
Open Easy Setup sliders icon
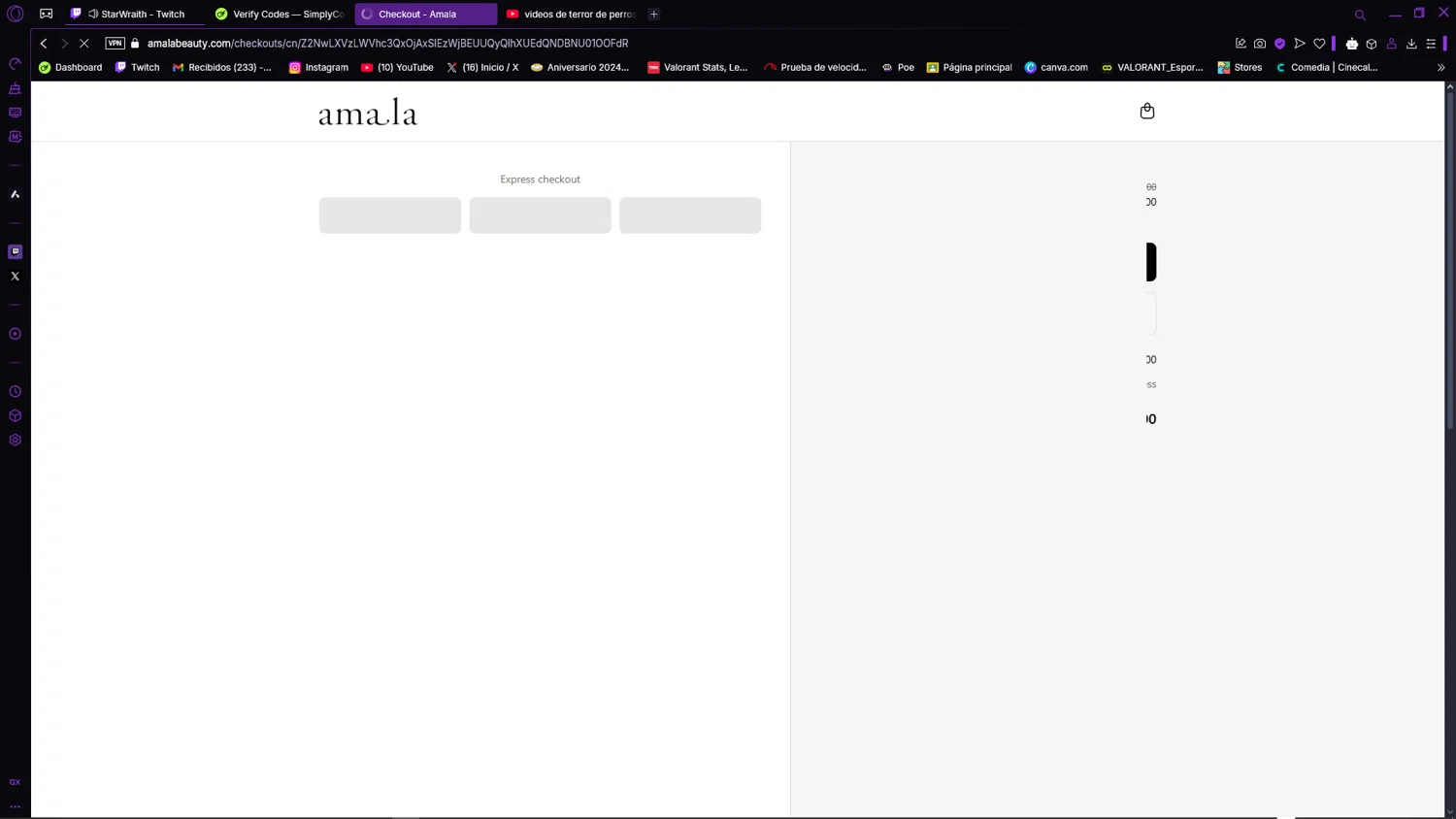(1431, 43)
